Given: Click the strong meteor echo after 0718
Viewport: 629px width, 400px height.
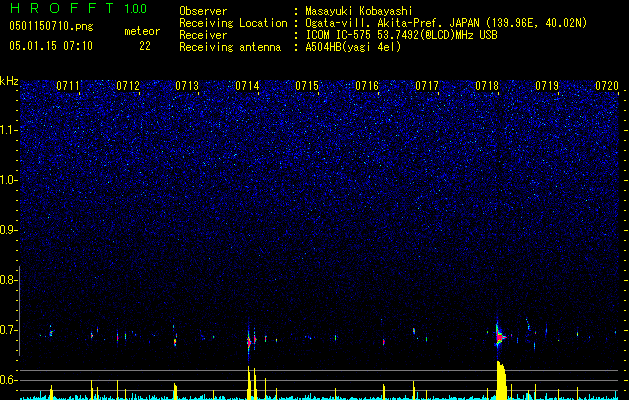Looking at the screenshot, I should [x=500, y=336].
